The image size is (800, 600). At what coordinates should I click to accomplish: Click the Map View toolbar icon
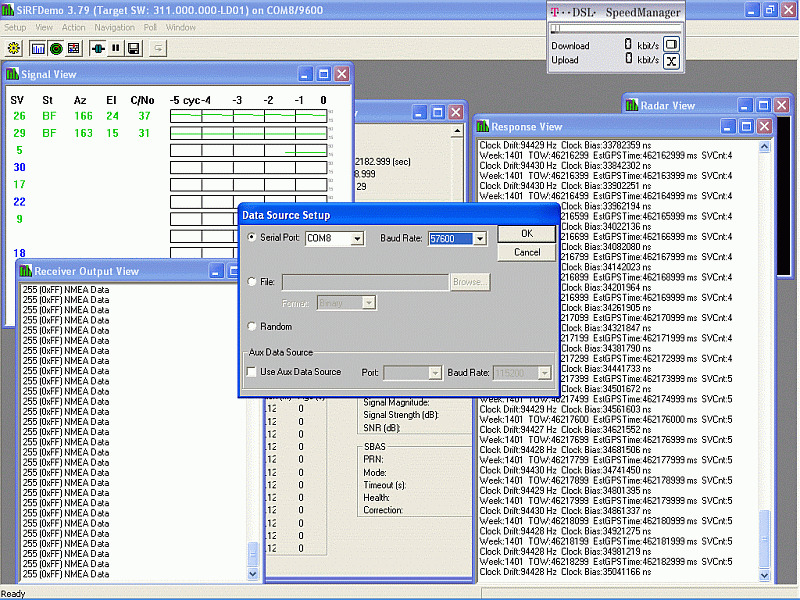[75, 47]
